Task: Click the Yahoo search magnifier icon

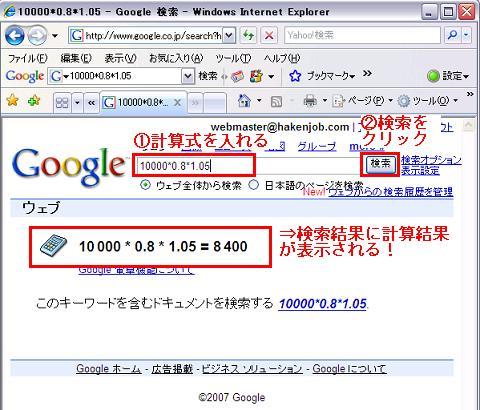Action: coord(453,35)
